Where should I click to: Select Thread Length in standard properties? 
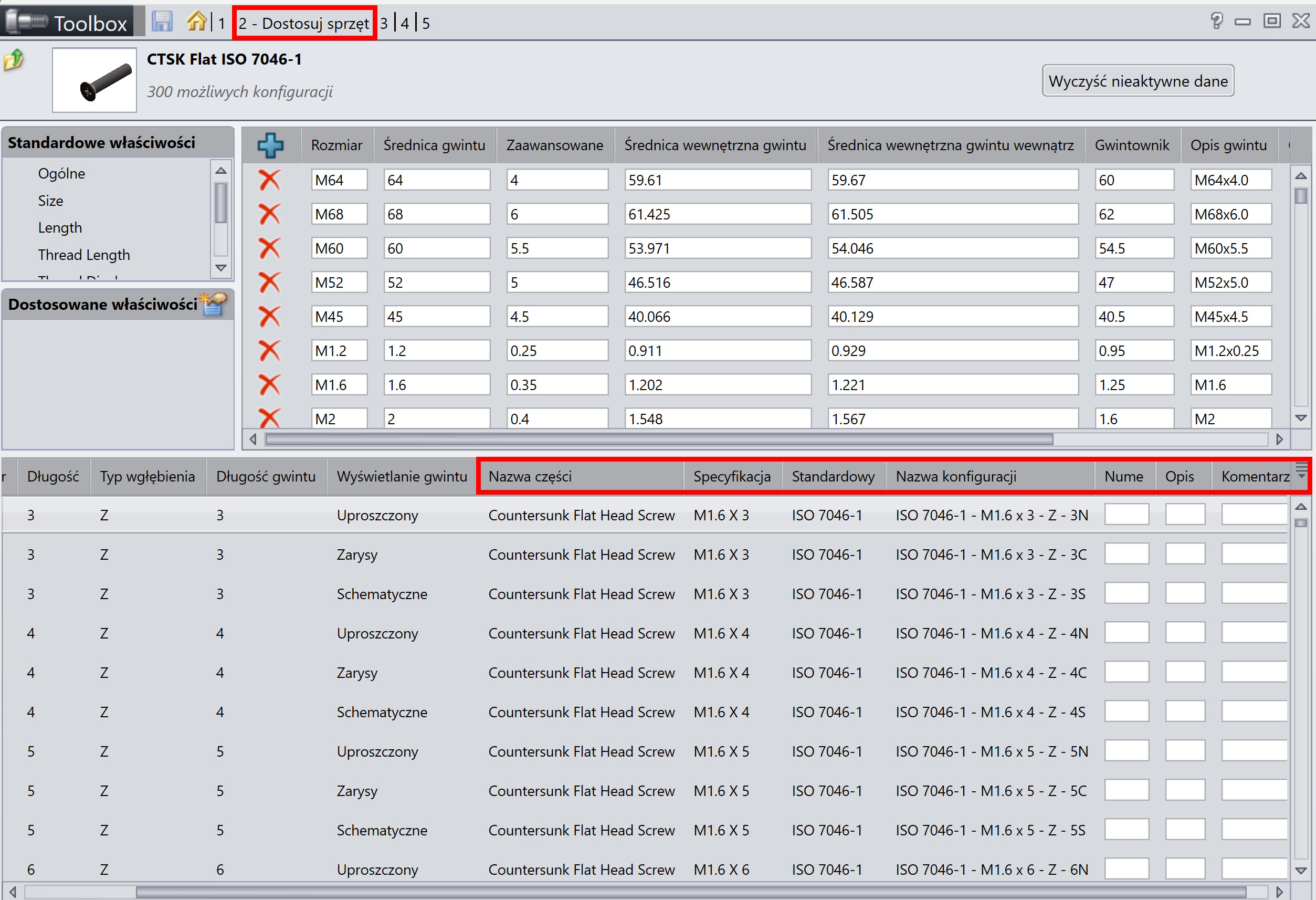point(84,255)
